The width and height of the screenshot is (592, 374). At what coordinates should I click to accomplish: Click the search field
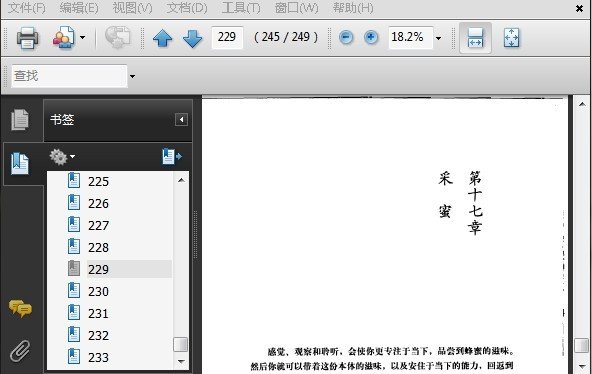click(x=69, y=76)
